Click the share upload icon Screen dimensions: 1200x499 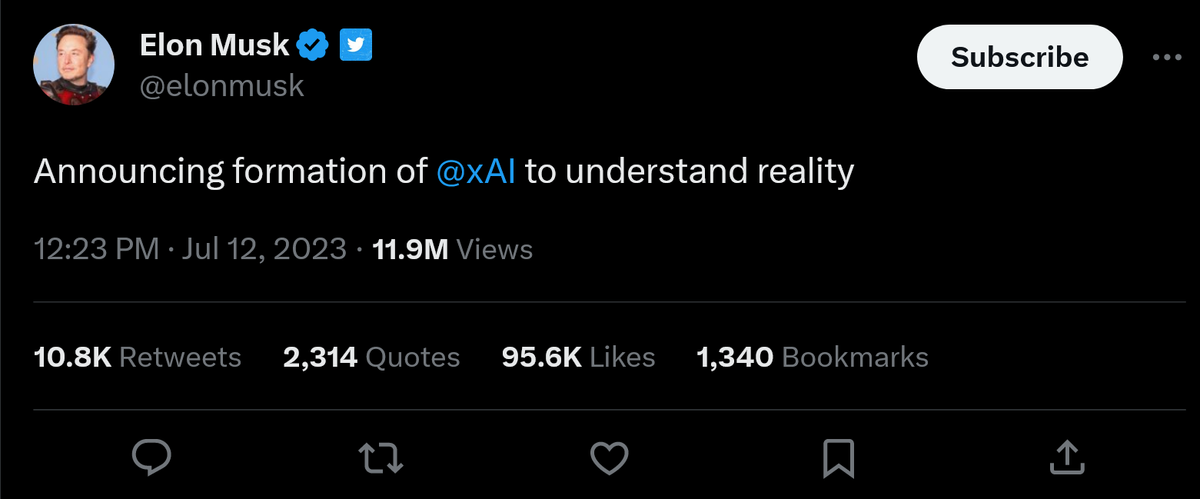(x=1066, y=457)
